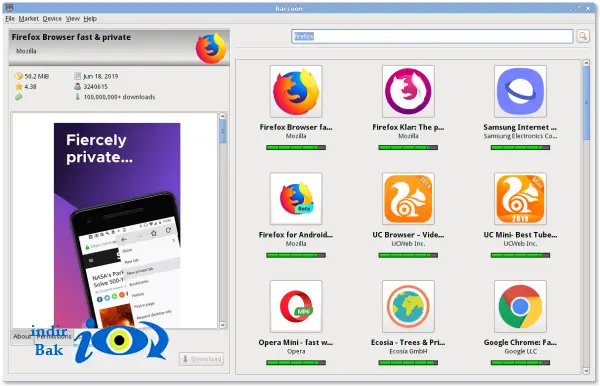Select the UC Mini app icon
This screenshot has width=600, height=386.
pos(520,199)
